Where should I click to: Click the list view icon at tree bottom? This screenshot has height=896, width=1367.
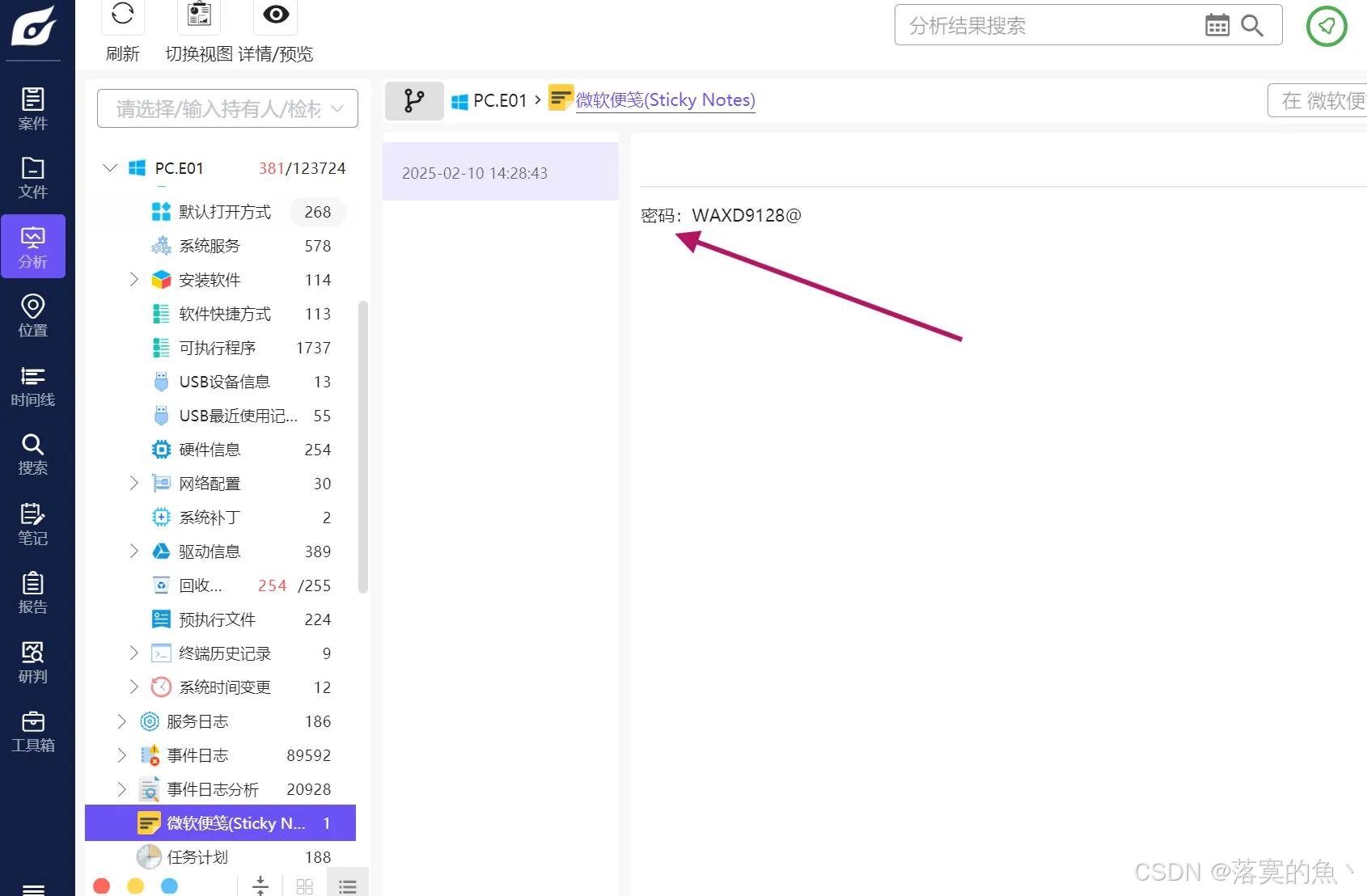[x=348, y=886]
